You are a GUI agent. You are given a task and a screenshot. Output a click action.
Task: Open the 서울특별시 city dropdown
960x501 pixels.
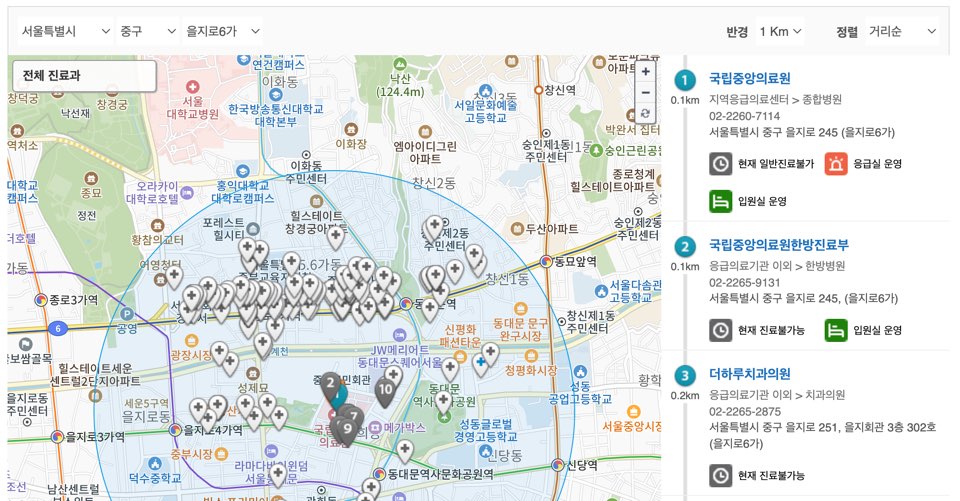click(66, 31)
